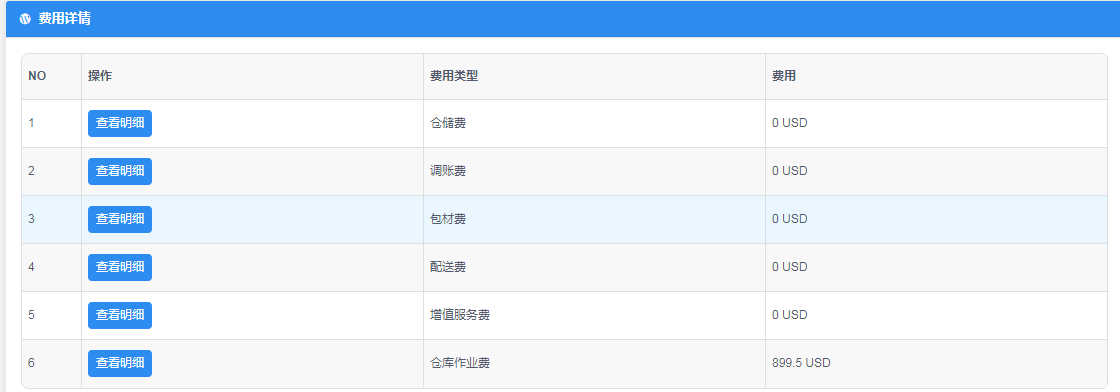Select the 费用详情 panel title

click(x=64, y=19)
